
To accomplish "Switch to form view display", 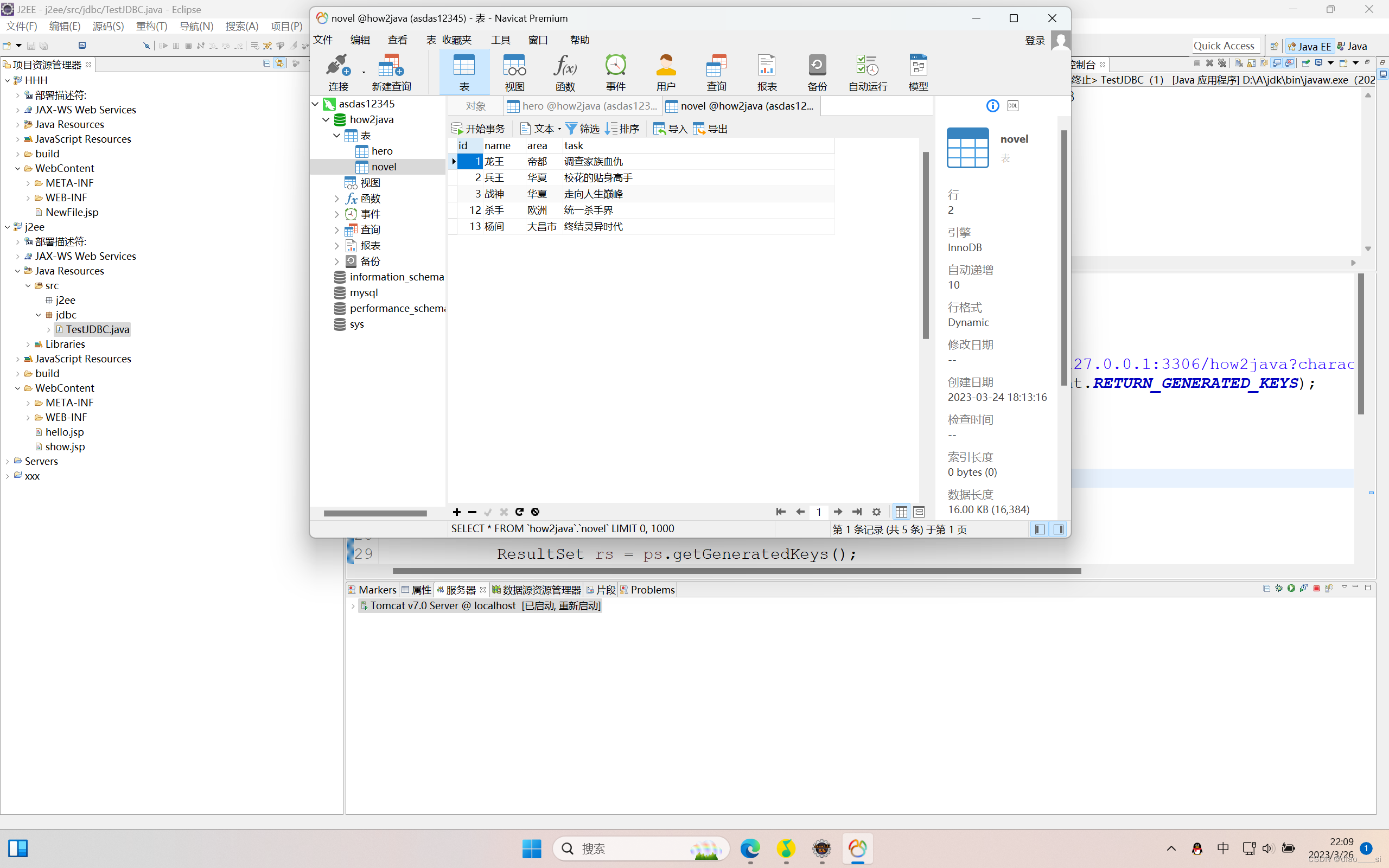I will pos(919,512).
